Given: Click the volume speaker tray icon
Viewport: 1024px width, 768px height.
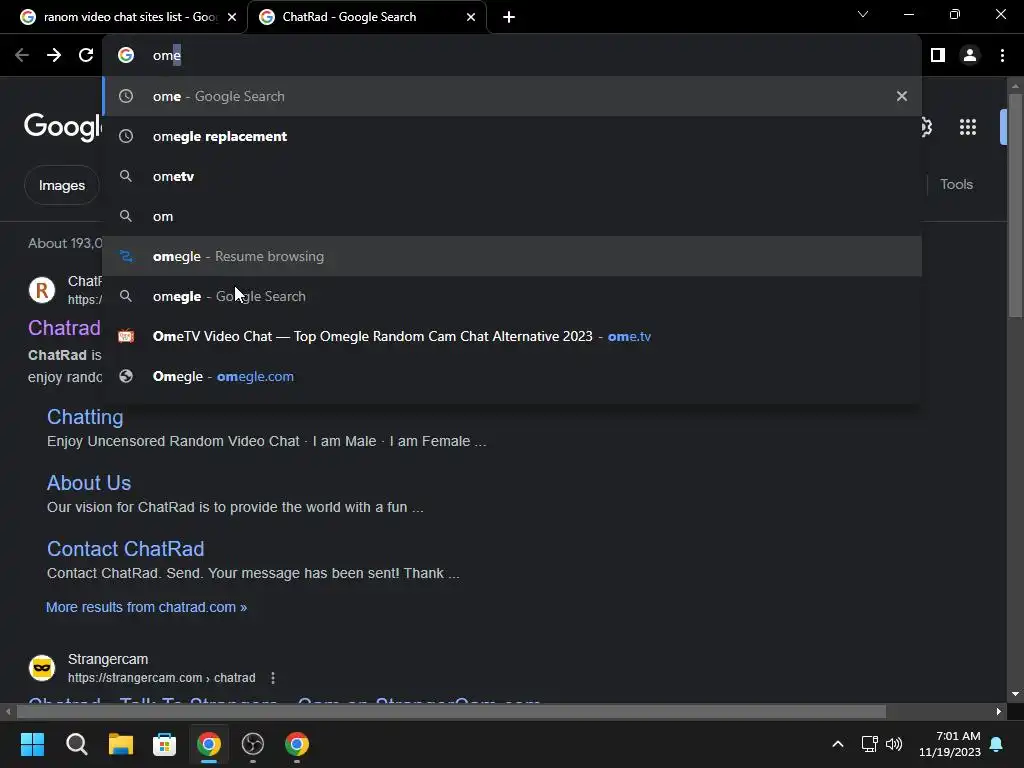Looking at the screenshot, I should (x=894, y=744).
